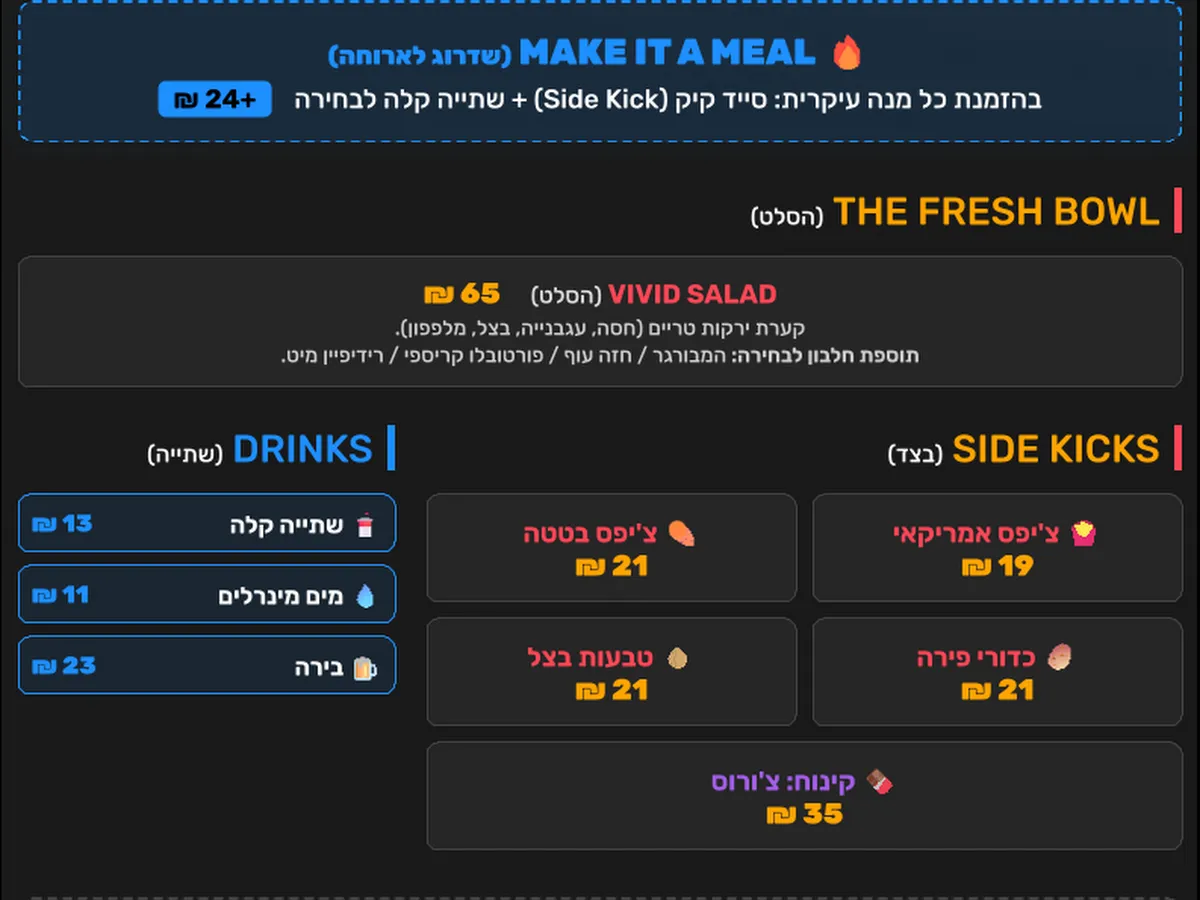Click the onion icon on onion rings card
The image size is (1200, 900).
point(678,658)
